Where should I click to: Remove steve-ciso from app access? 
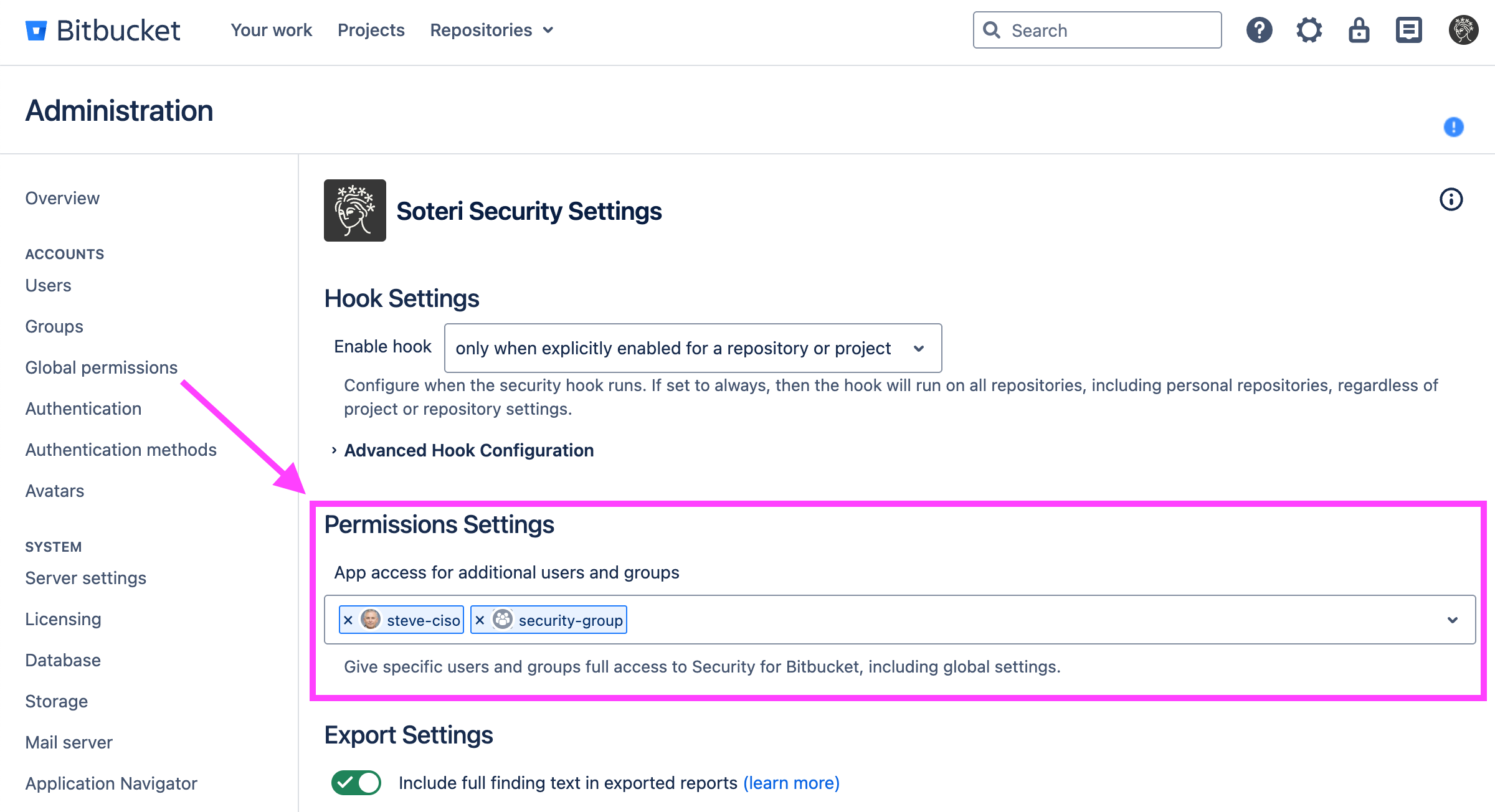(348, 620)
